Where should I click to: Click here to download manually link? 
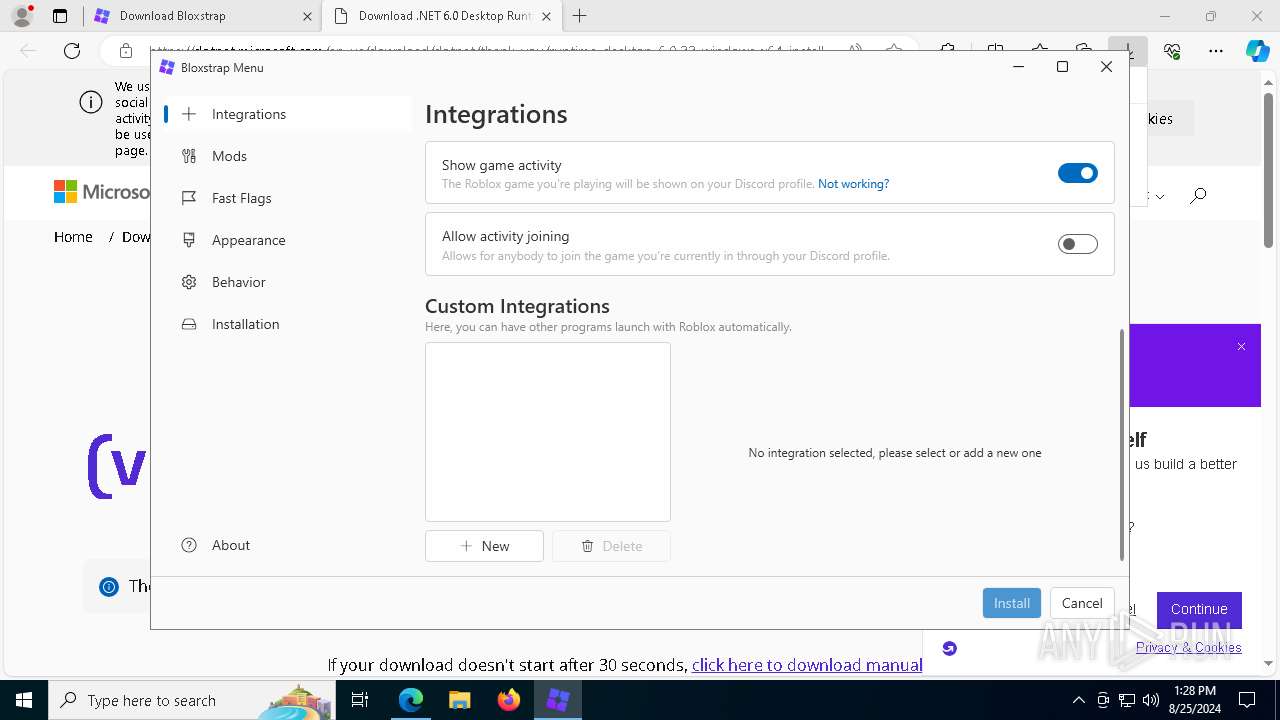(807, 665)
